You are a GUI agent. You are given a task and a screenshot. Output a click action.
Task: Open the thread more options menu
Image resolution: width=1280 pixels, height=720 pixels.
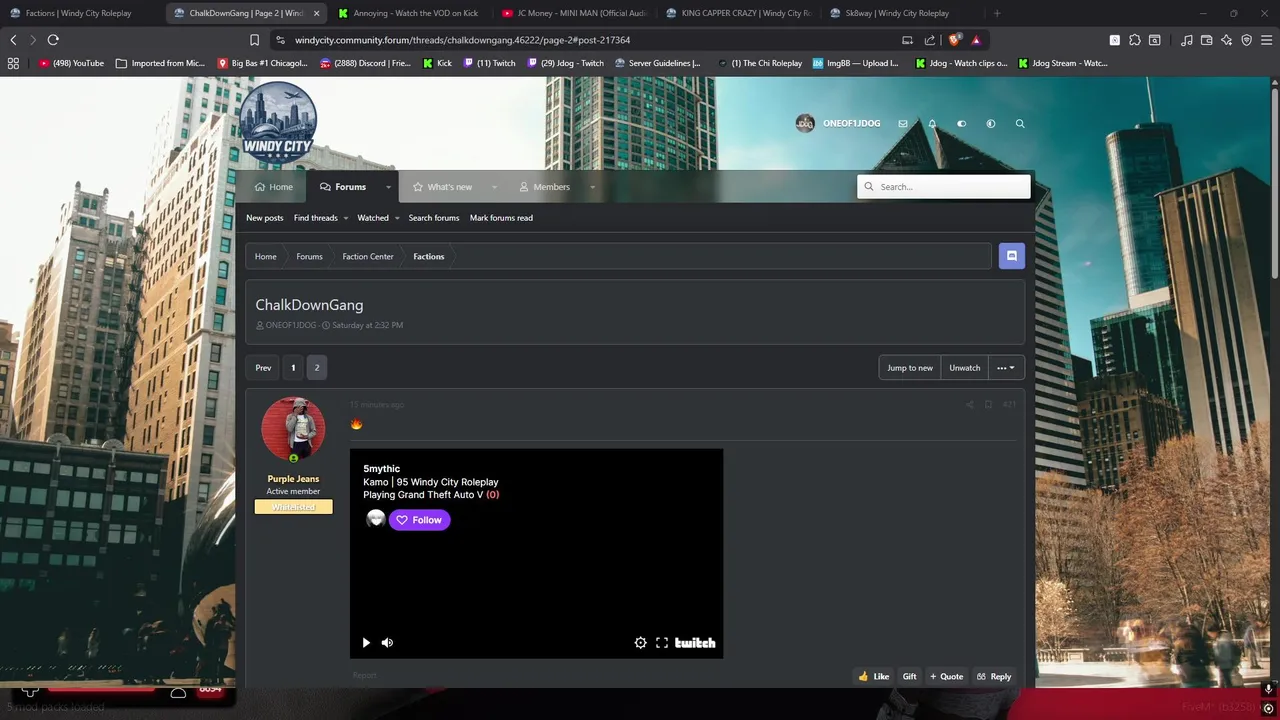1006,368
